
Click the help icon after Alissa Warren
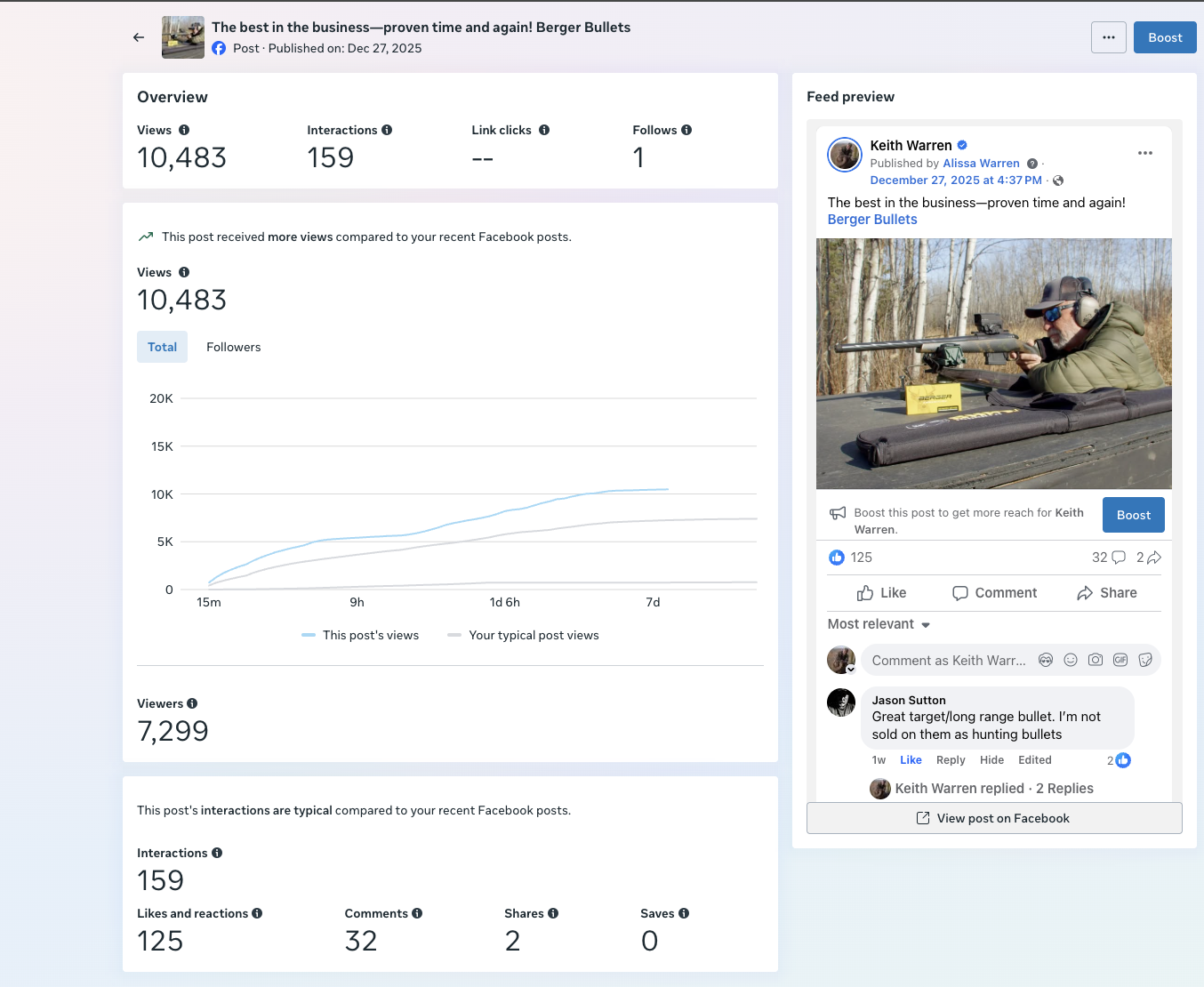[1032, 164]
